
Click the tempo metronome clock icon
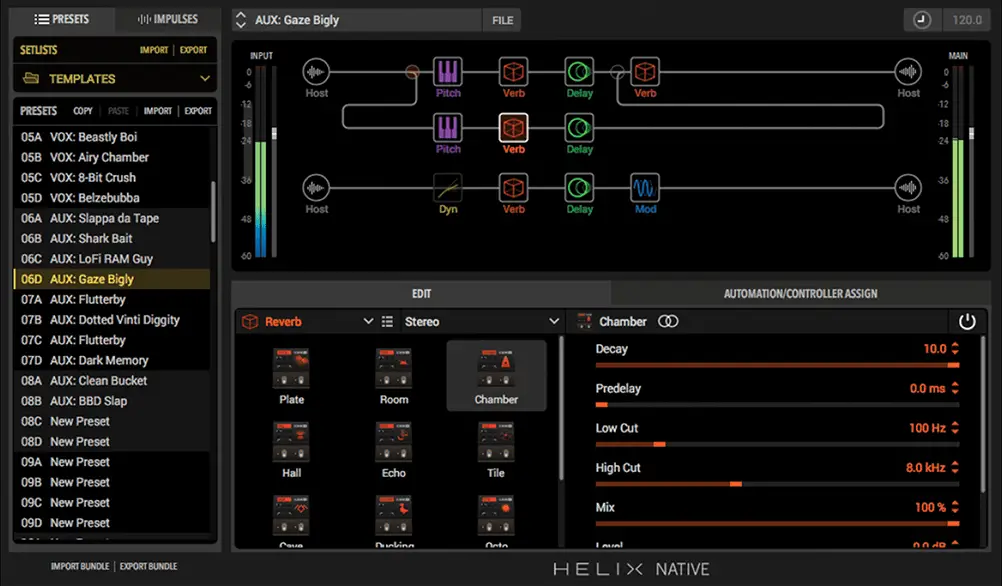pos(921,20)
